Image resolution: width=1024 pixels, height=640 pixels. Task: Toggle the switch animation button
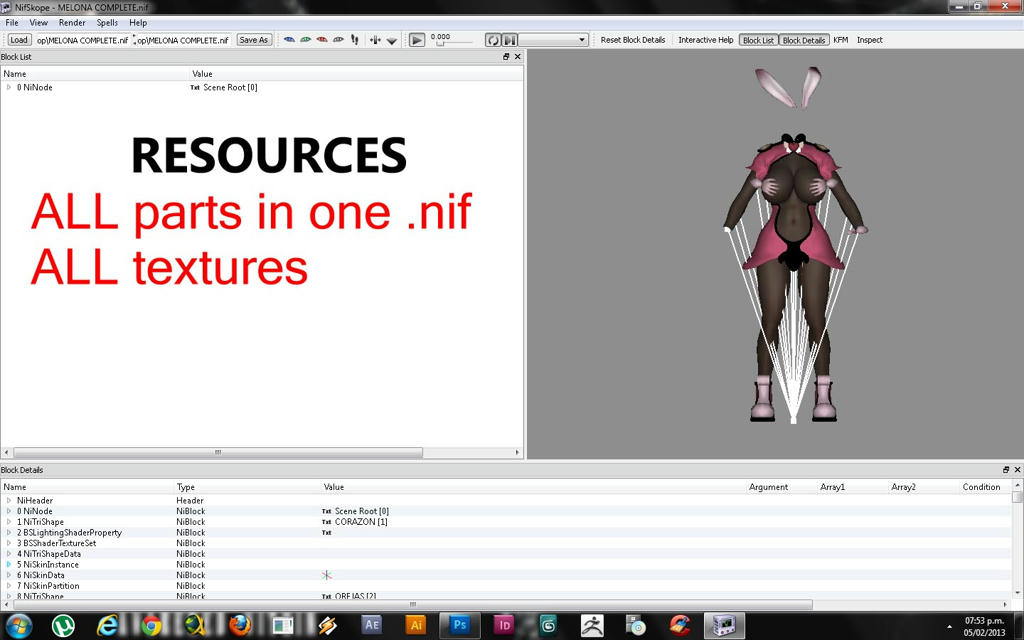[x=509, y=40]
